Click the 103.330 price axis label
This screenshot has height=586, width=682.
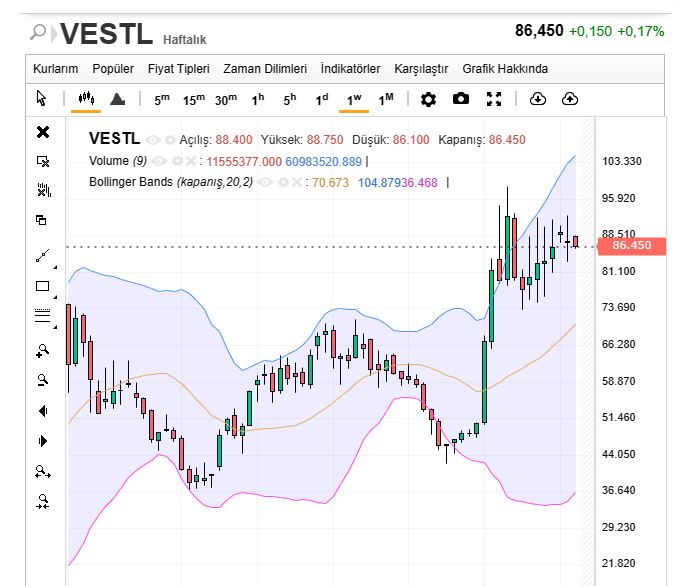click(622, 161)
